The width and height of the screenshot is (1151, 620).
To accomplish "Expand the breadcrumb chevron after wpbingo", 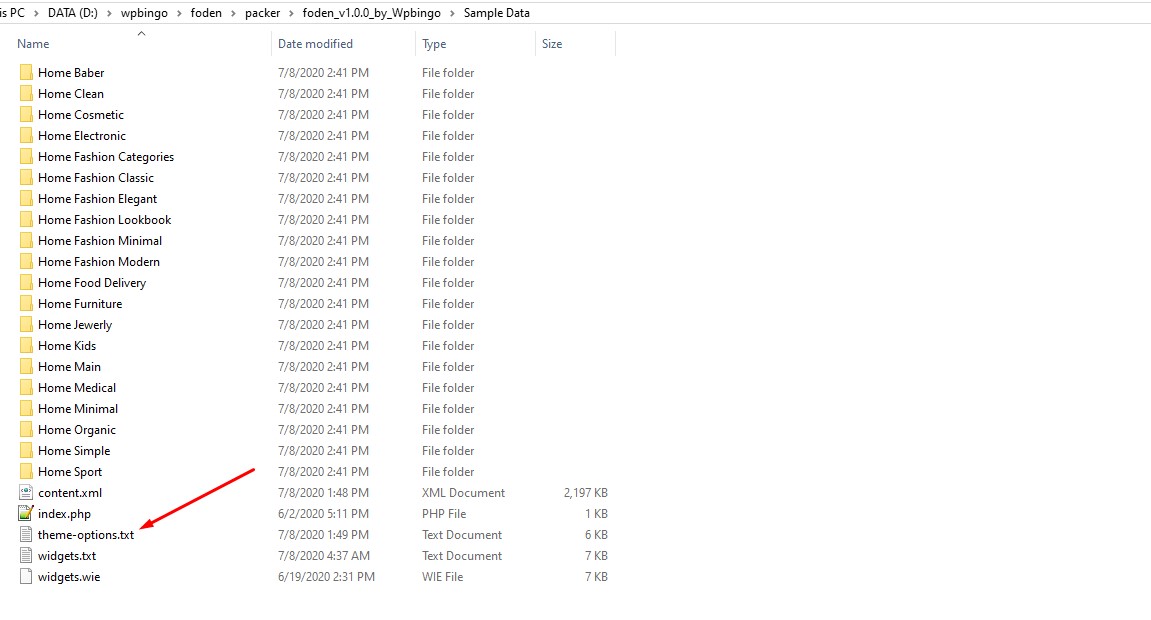I will tap(178, 13).
